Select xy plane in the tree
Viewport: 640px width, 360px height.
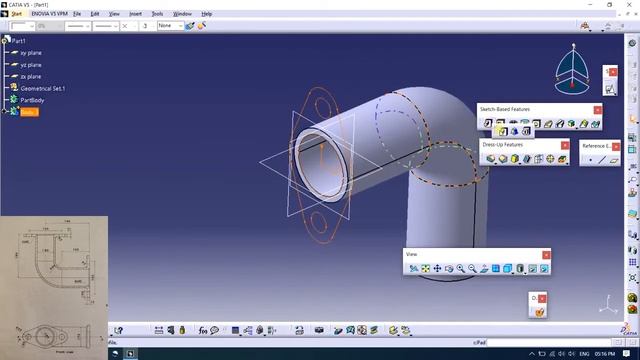tap(31, 53)
